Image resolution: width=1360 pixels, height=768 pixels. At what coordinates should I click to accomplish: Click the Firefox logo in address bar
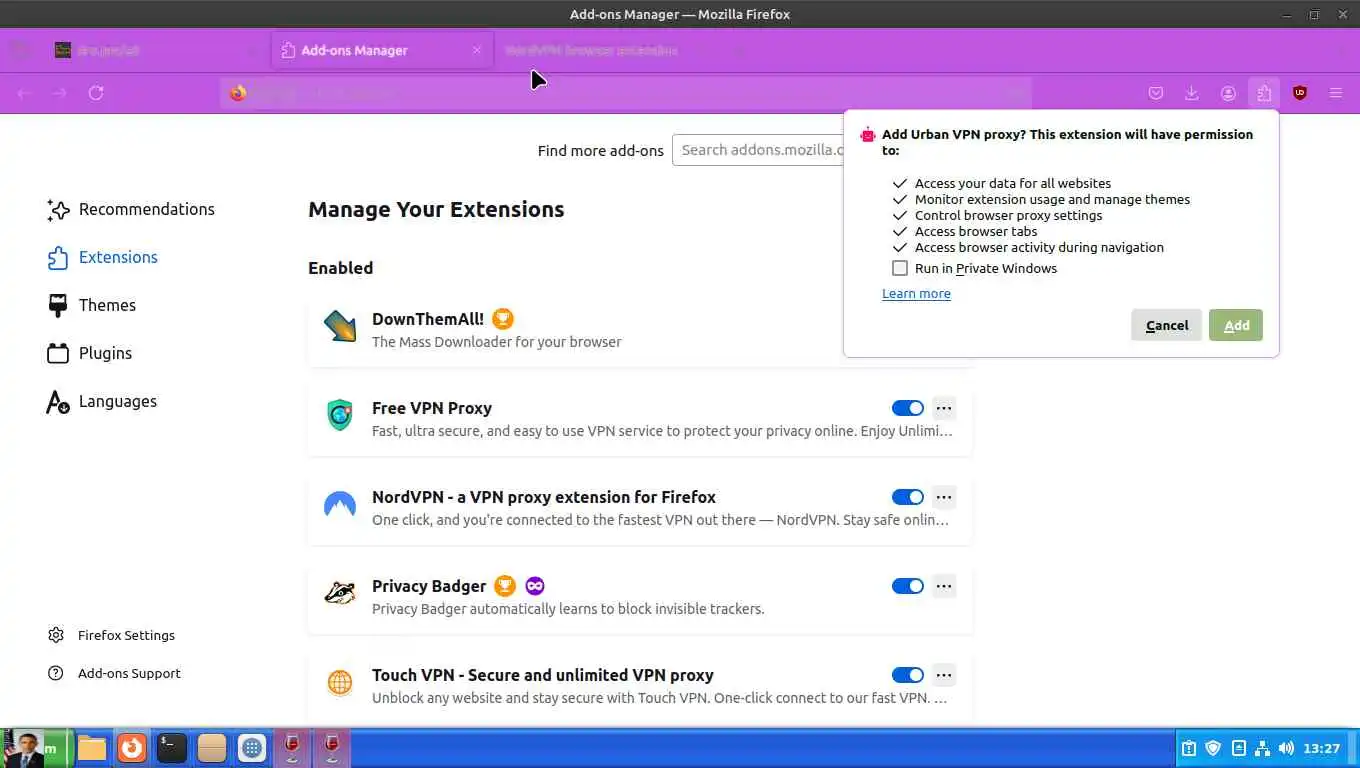coord(238,93)
